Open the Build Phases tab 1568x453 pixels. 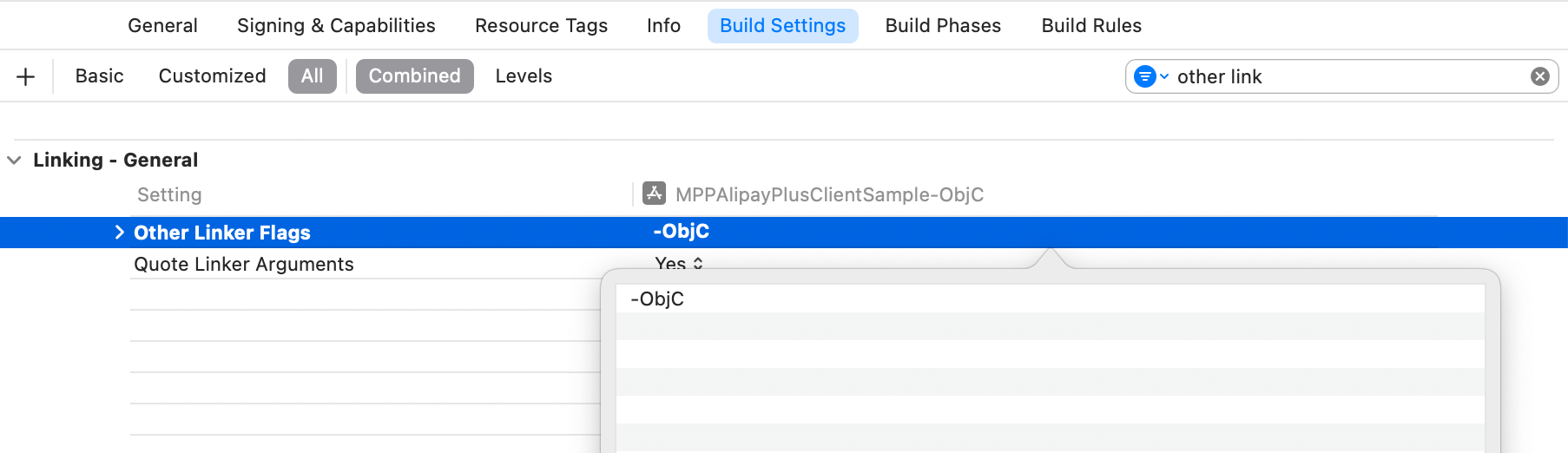943,26
